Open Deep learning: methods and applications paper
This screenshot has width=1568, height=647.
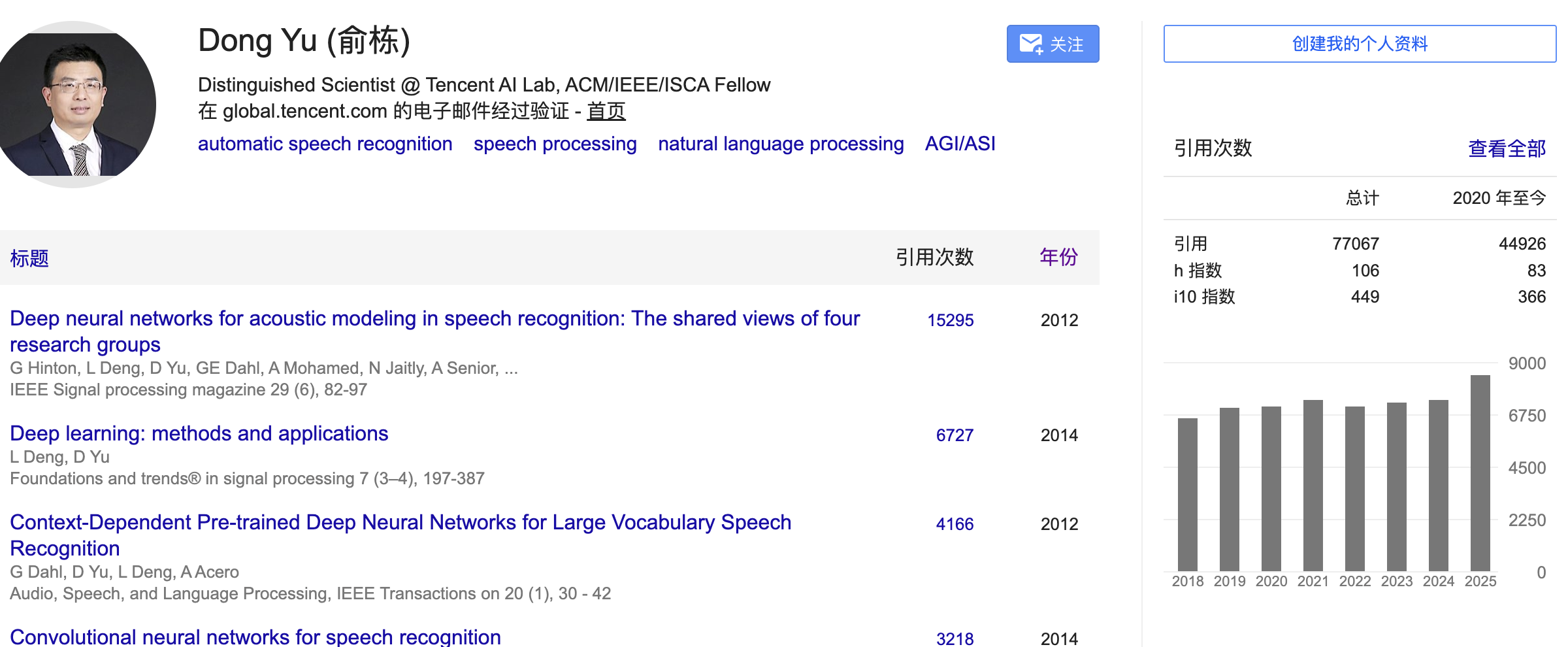click(x=199, y=433)
